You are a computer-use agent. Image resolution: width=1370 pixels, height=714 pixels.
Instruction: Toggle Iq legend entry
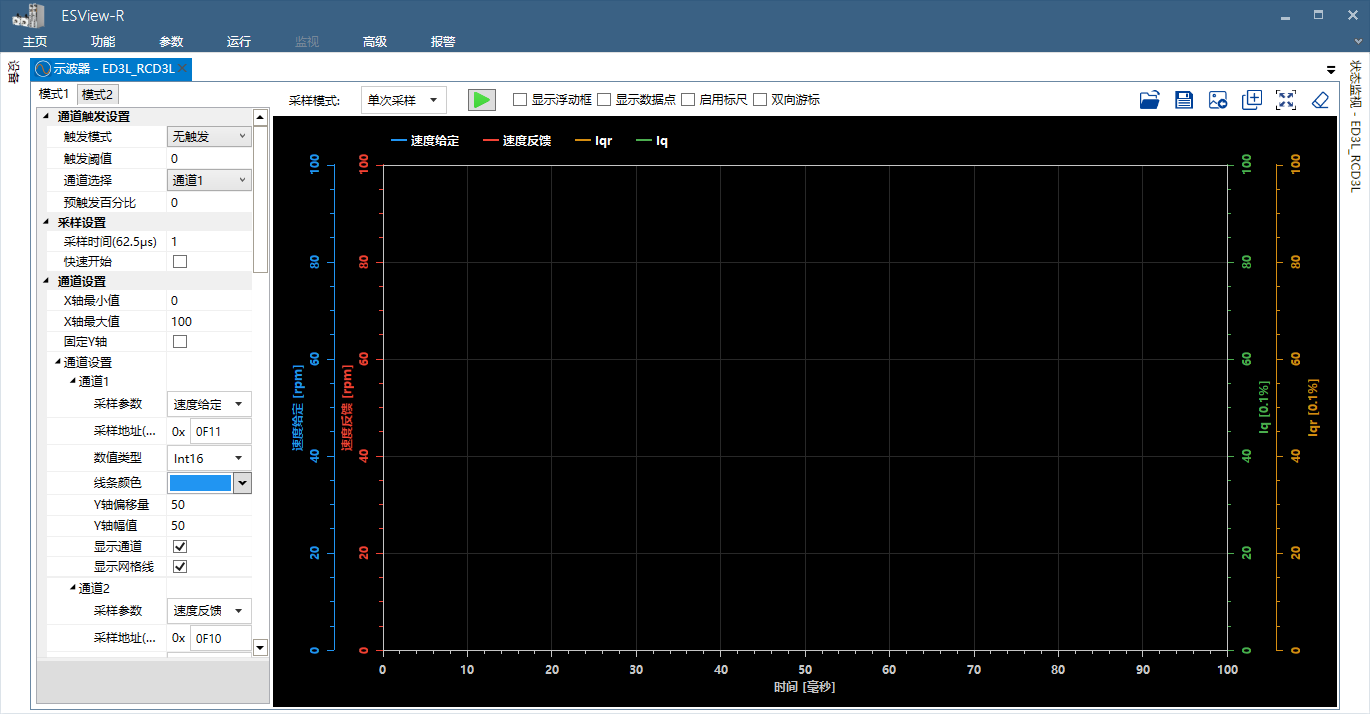click(652, 141)
